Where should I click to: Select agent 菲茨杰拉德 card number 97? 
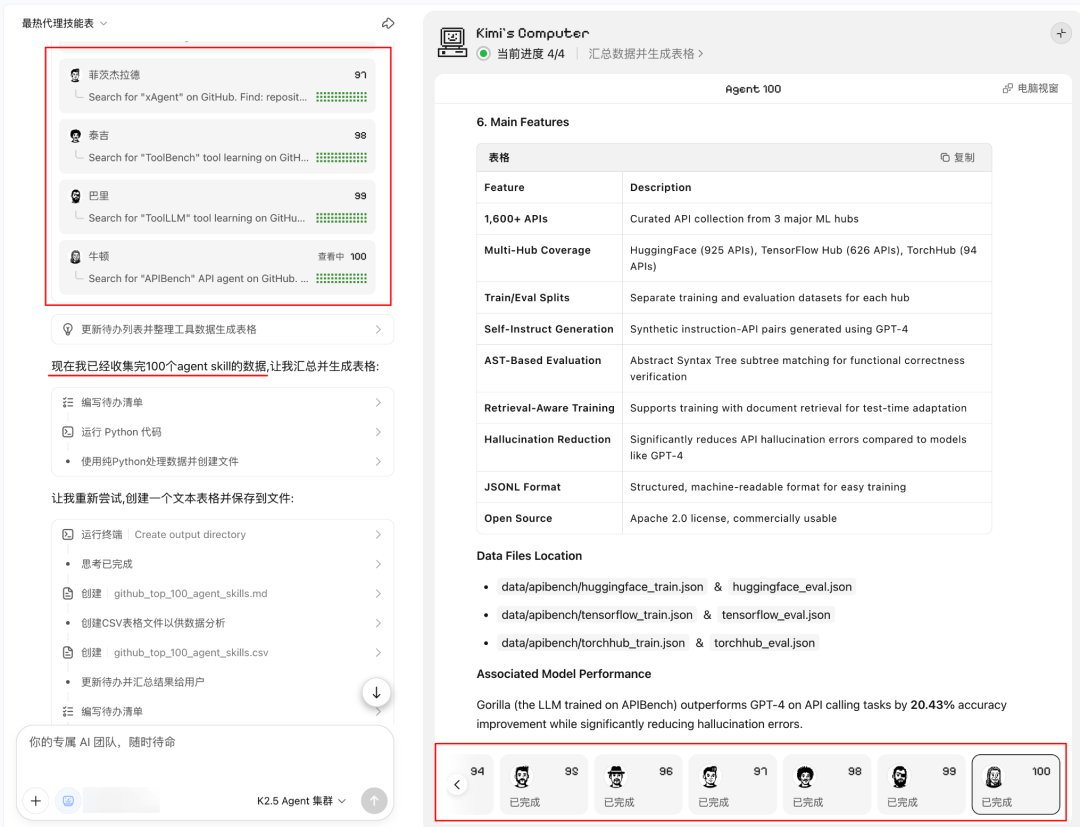217,85
